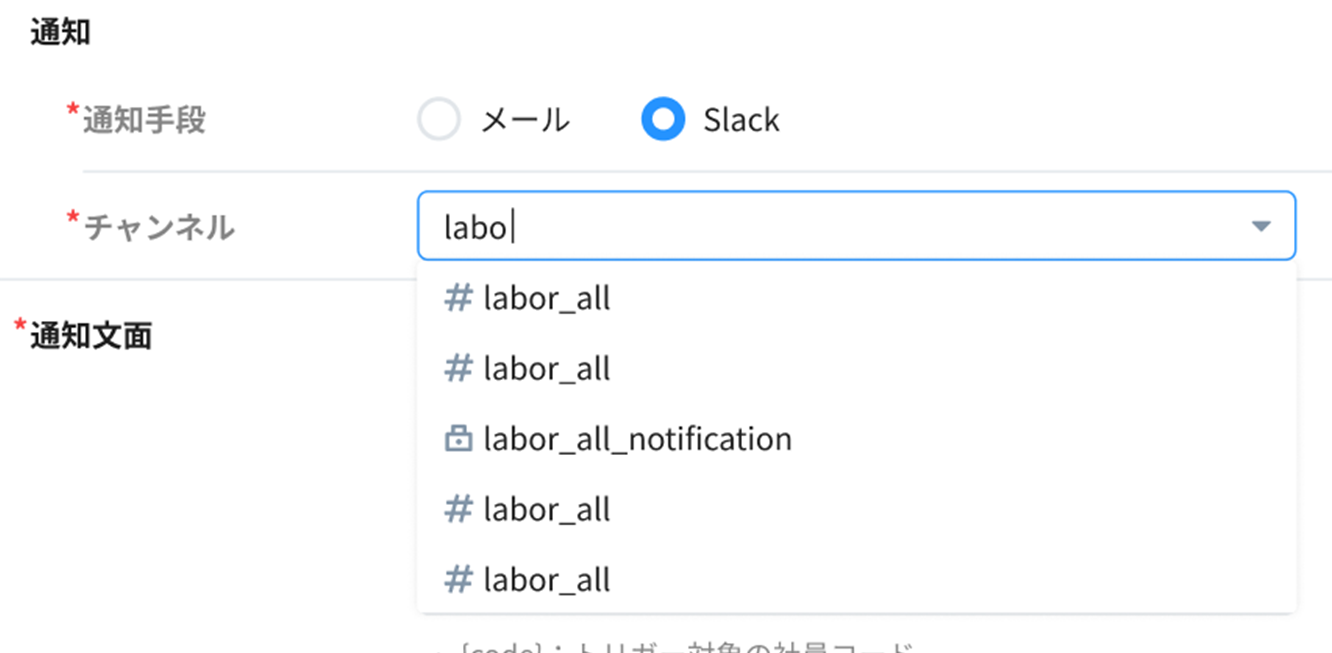Image resolution: width=1332 pixels, height=653 pixels.
Task: Click the hash icon of the last labor_all channel
Action: [458, 580]
